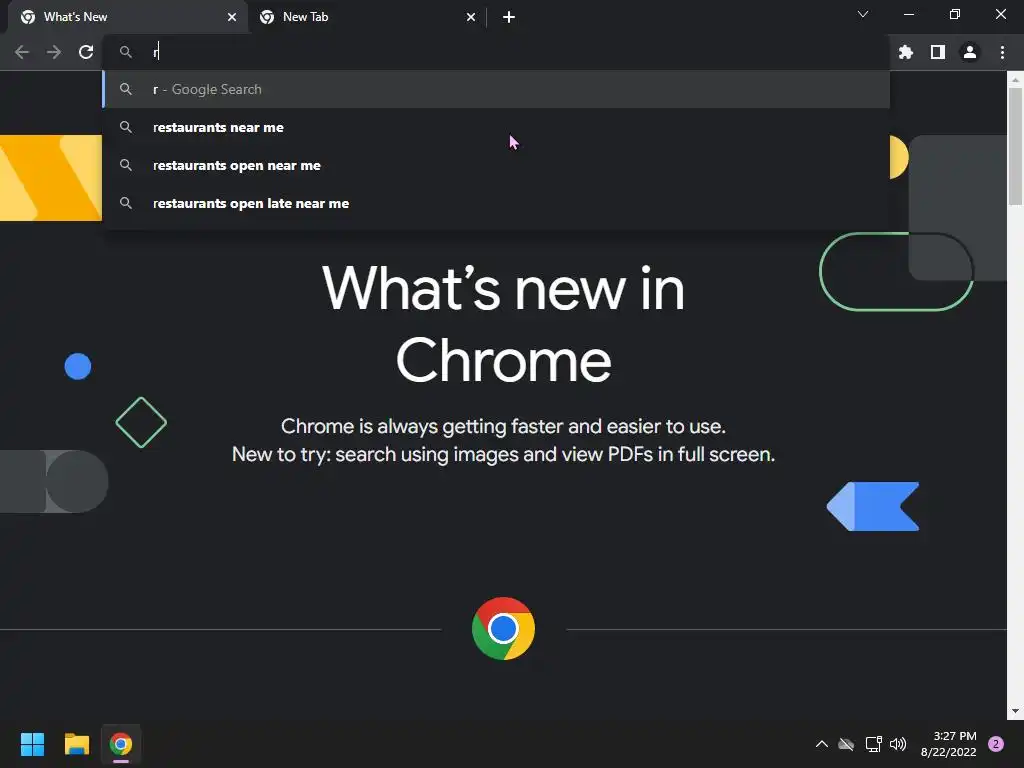Click the 'What's new in Chrome' heading
1024x768 pixels.
tap(503, 324)
